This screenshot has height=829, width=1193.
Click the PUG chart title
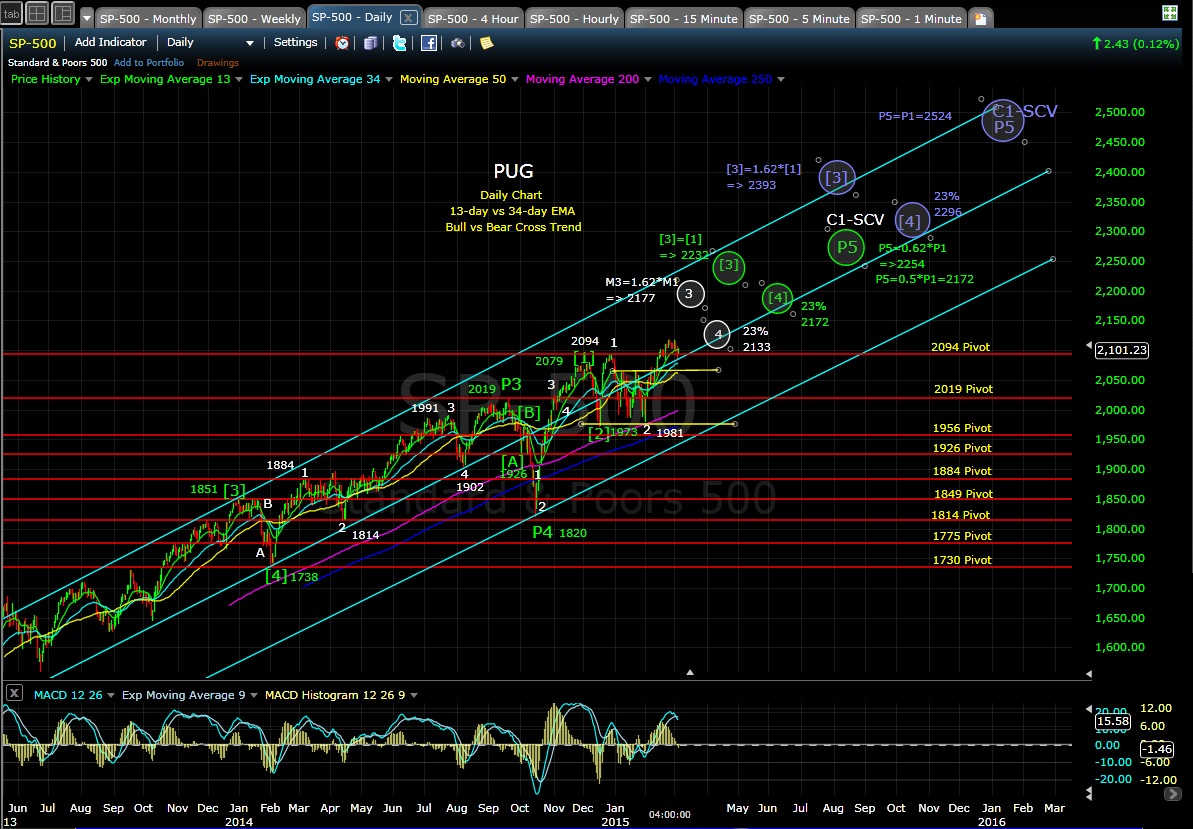pyautogui.click(x=513, y=171)
